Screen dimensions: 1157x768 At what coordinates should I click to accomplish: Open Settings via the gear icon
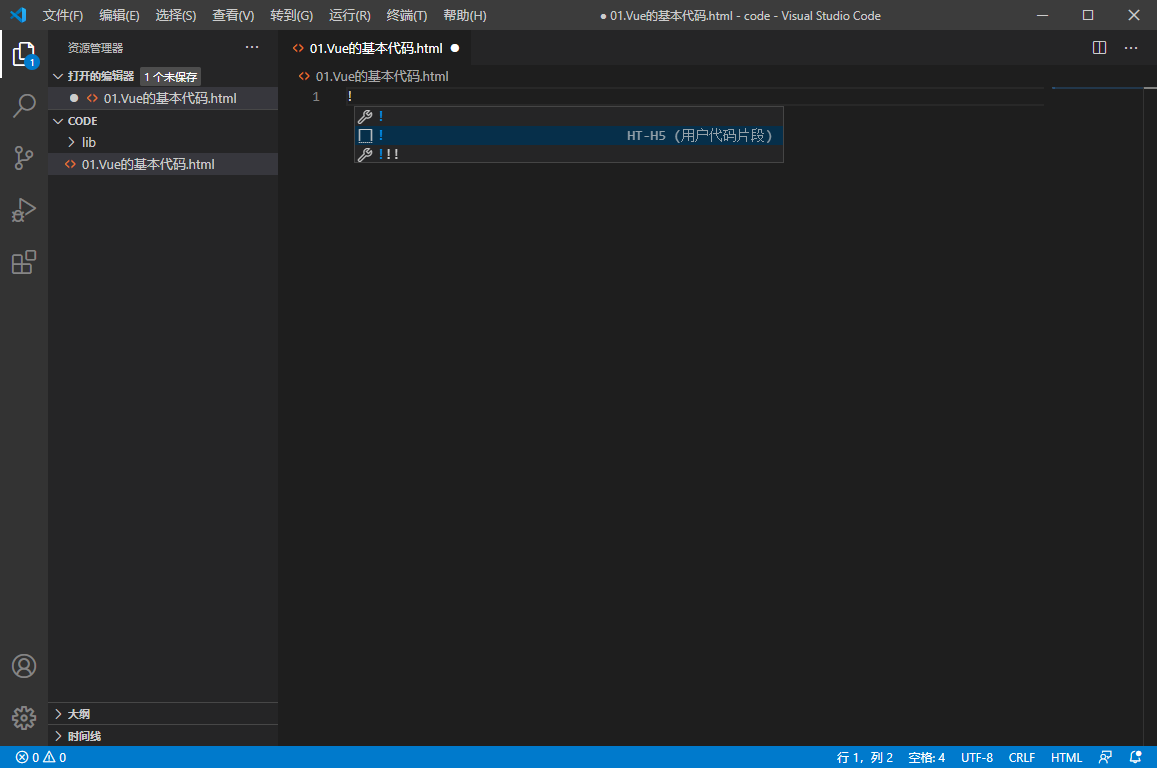[x=24, y=717]
